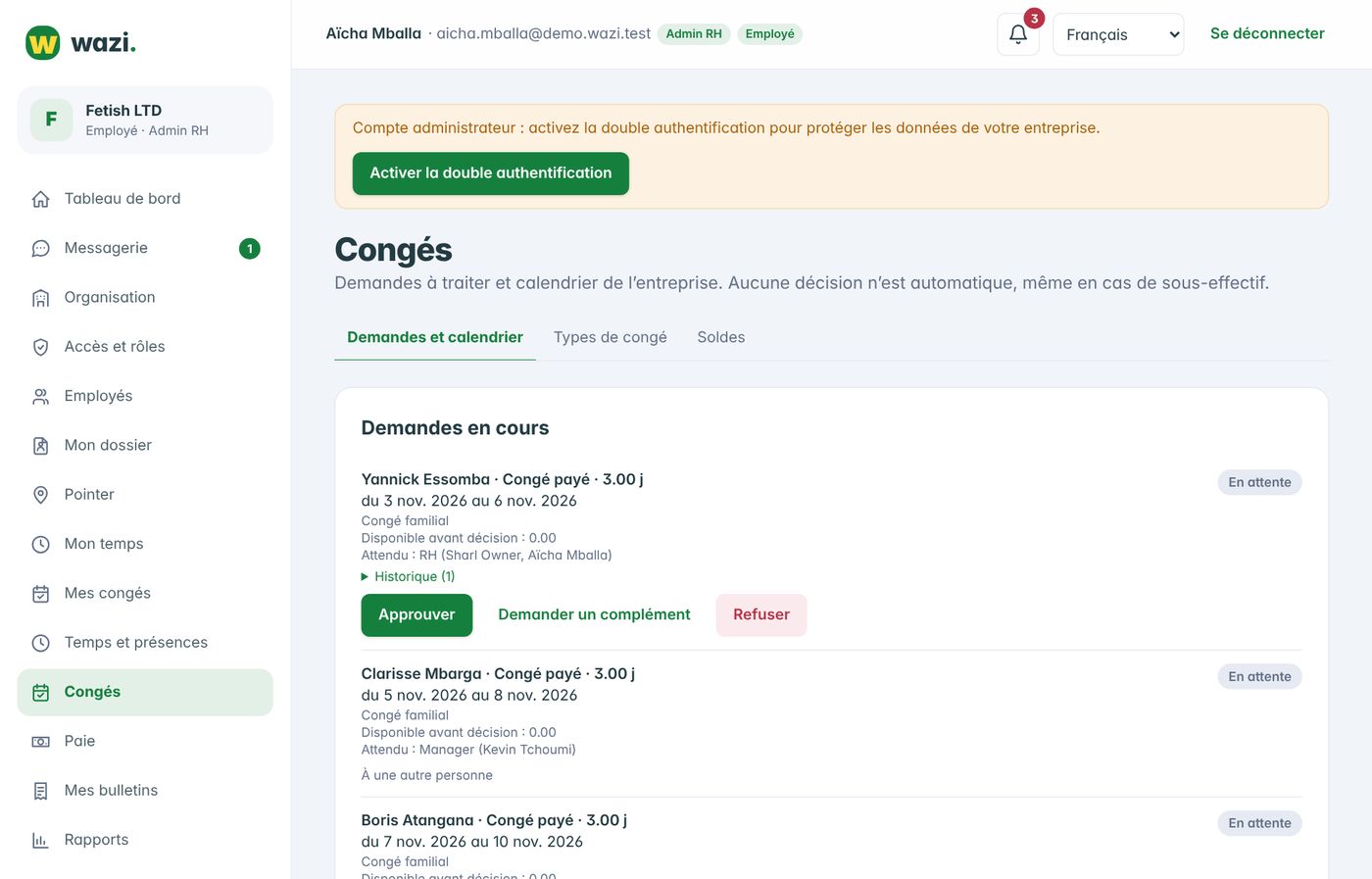1372x879 pixels.
Task: Click the Tableau de bord home icon
Action: [x=40, y=199]
